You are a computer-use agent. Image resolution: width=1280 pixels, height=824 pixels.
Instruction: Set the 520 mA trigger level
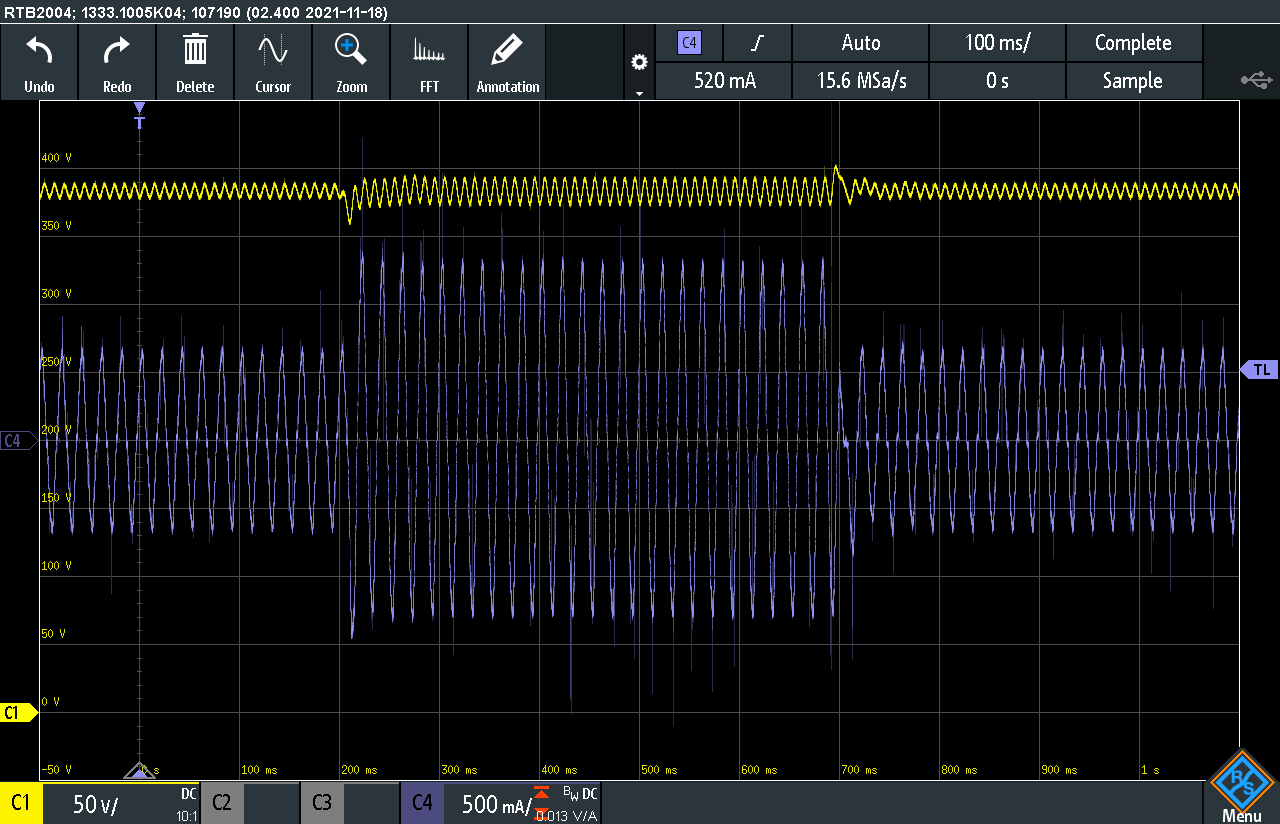(x=724, y=81)
